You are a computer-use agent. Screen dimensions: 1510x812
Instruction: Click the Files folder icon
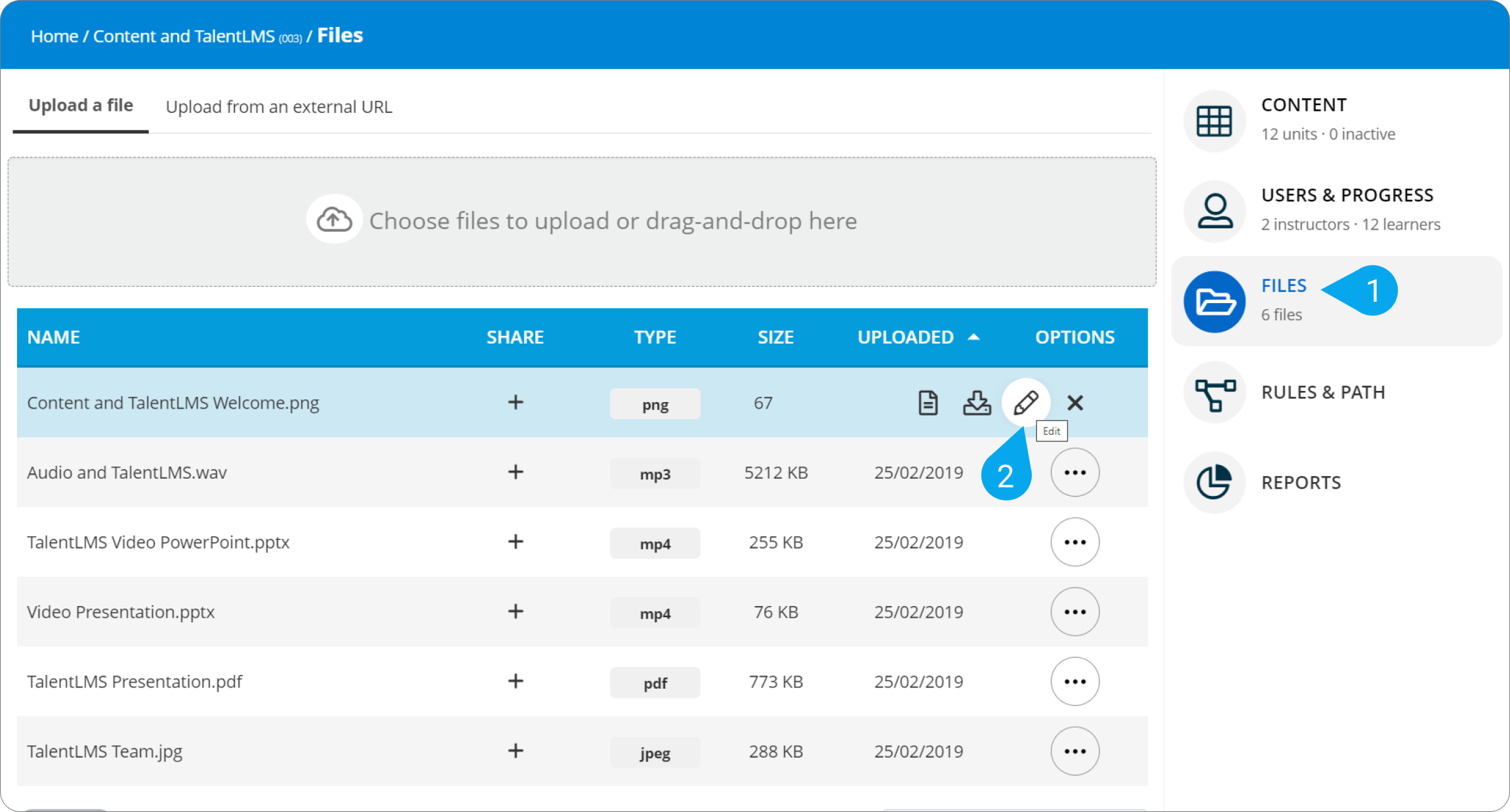[x=1214, y=302]
